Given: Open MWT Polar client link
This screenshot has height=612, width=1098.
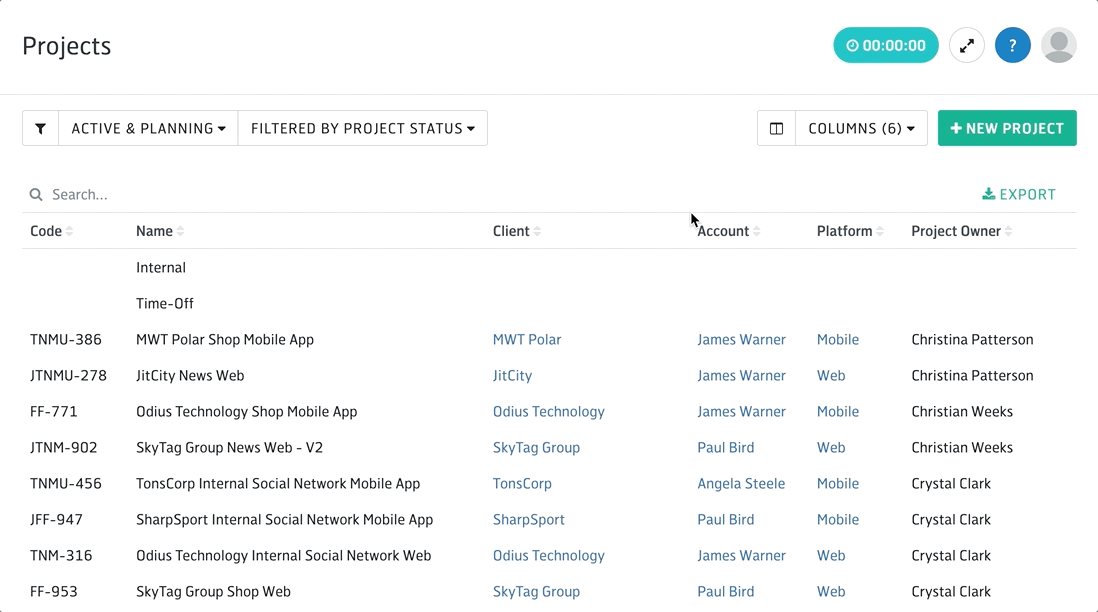Looking at the screenshot, I should [527, 340].
